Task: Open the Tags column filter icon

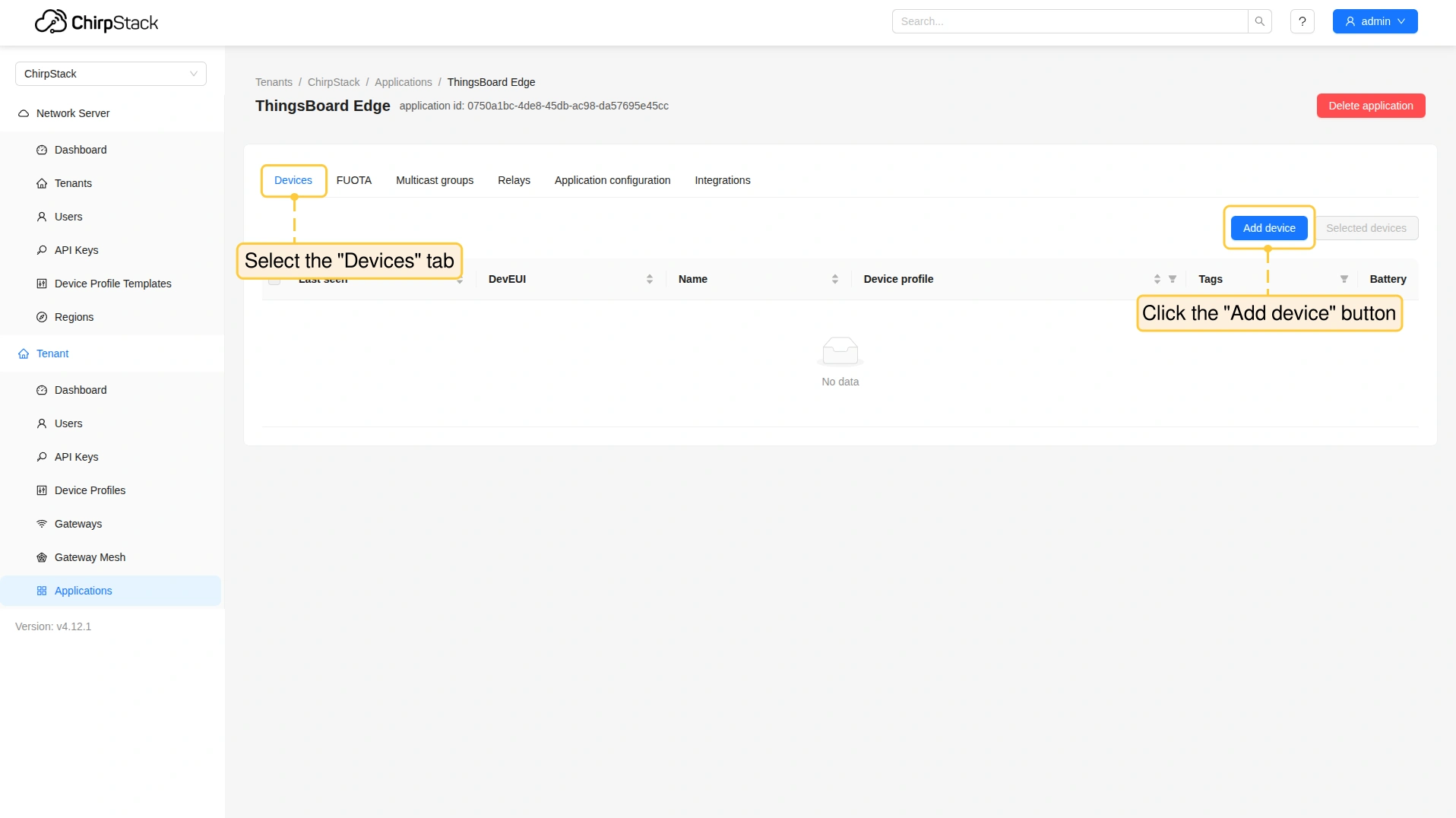Action: 1344,279
